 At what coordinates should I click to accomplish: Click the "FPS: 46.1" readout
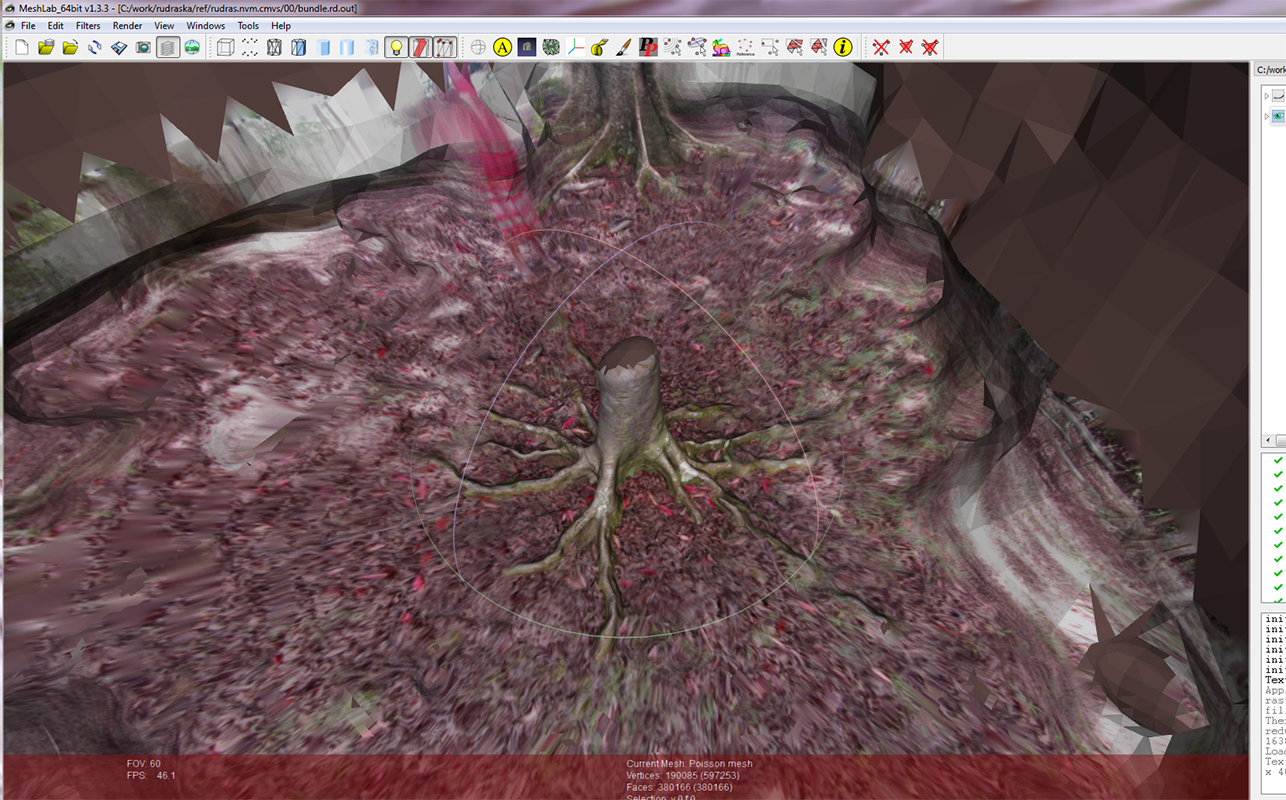pos(151,776)
